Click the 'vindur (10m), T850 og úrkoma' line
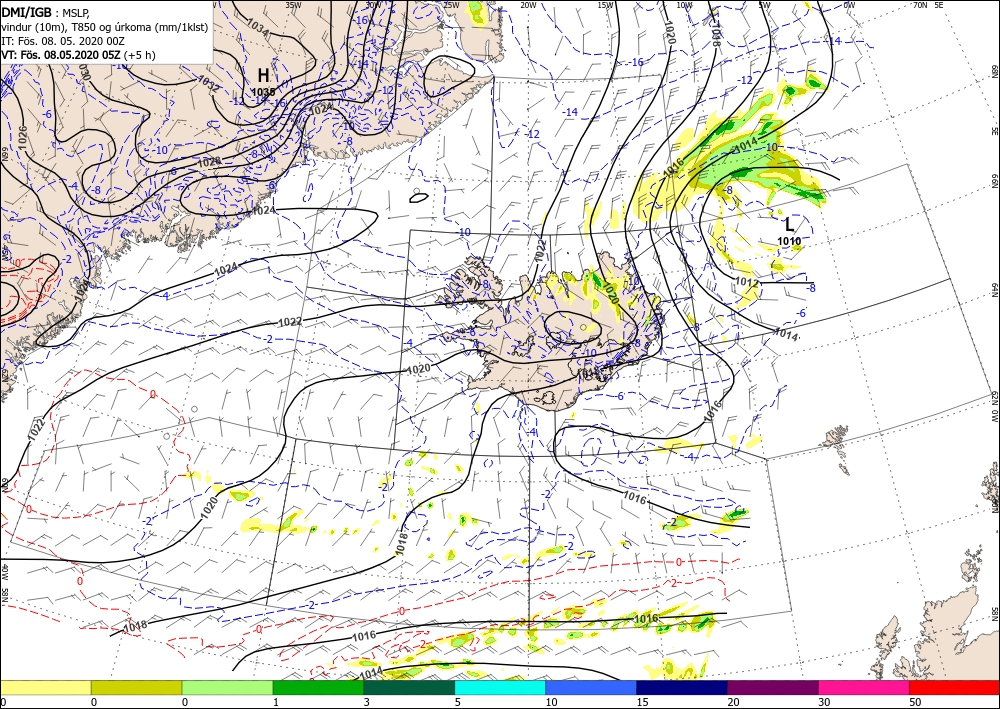 [105, 27]
